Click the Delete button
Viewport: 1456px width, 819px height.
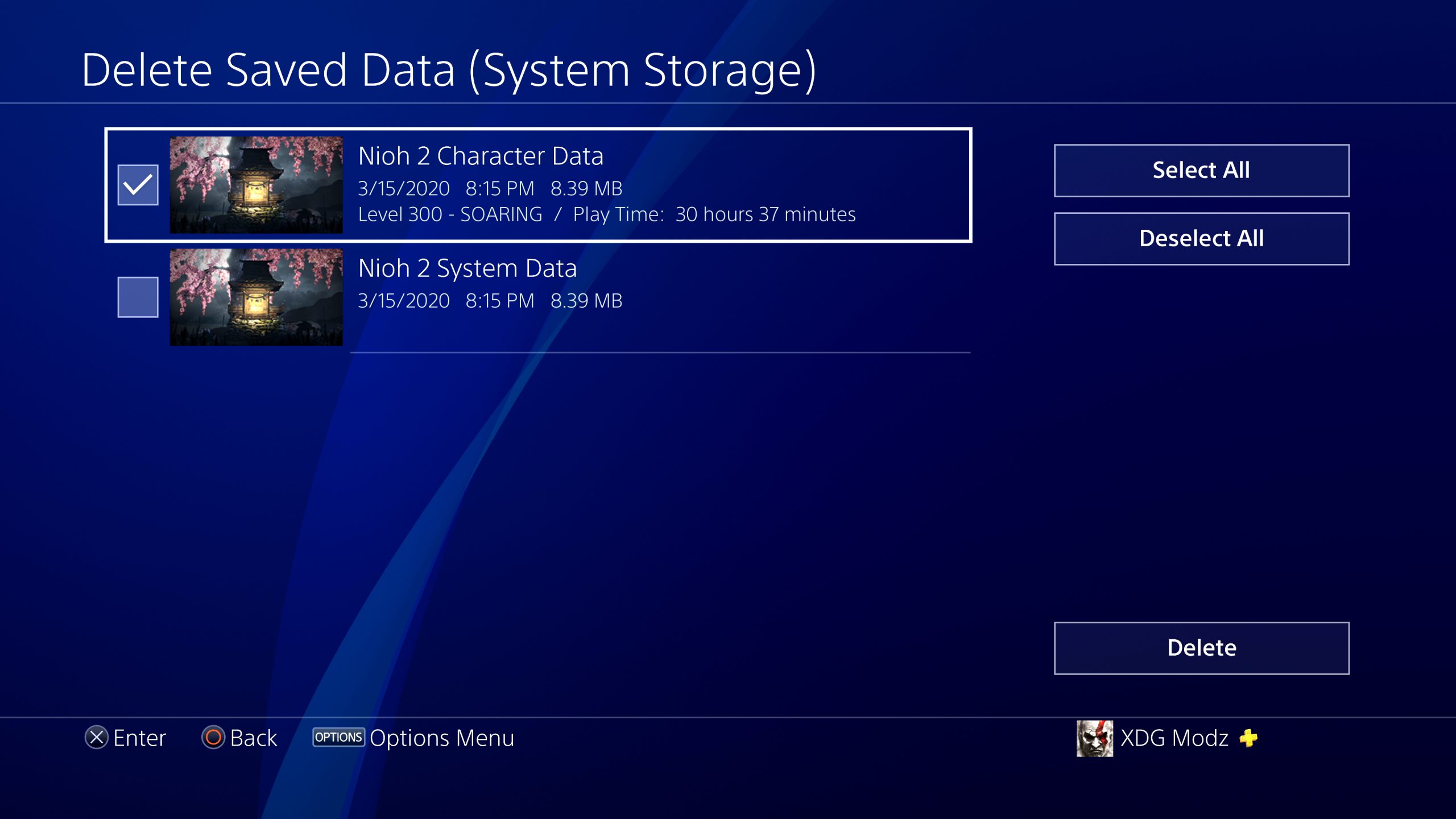coord(1201,648)
